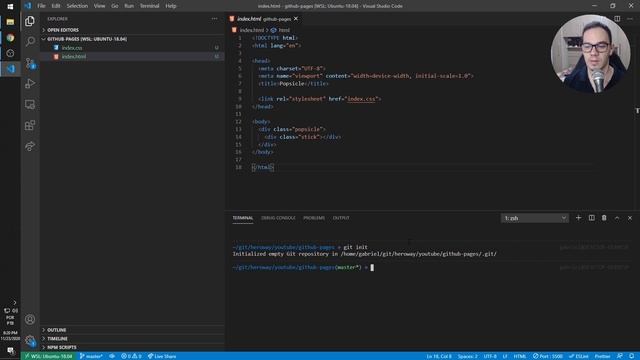Screen dimensions: 640x360
Task: Click the VS Code logo in the title bar
Action: 27,6
